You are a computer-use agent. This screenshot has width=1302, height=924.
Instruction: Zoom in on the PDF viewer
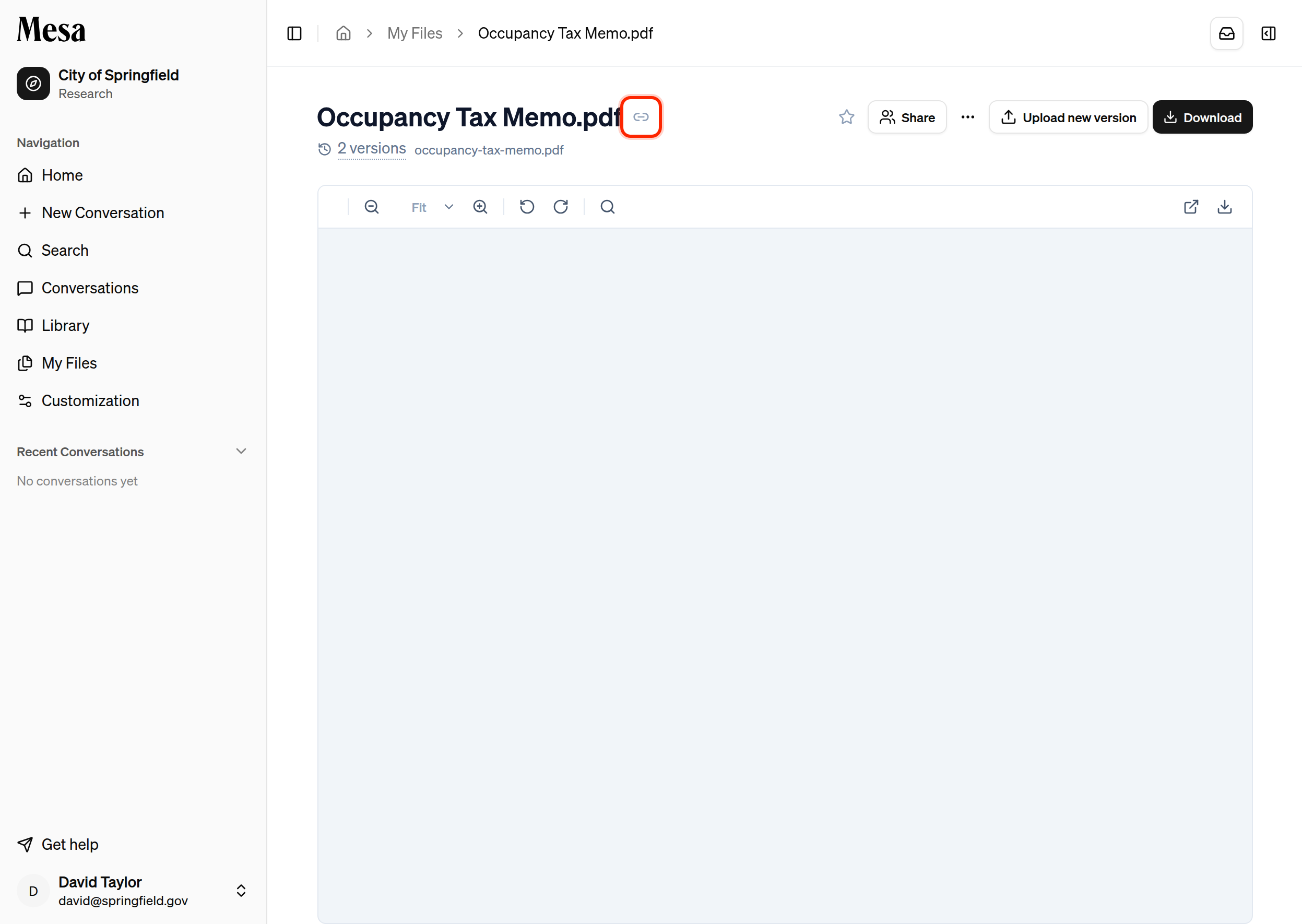point(480,207)
